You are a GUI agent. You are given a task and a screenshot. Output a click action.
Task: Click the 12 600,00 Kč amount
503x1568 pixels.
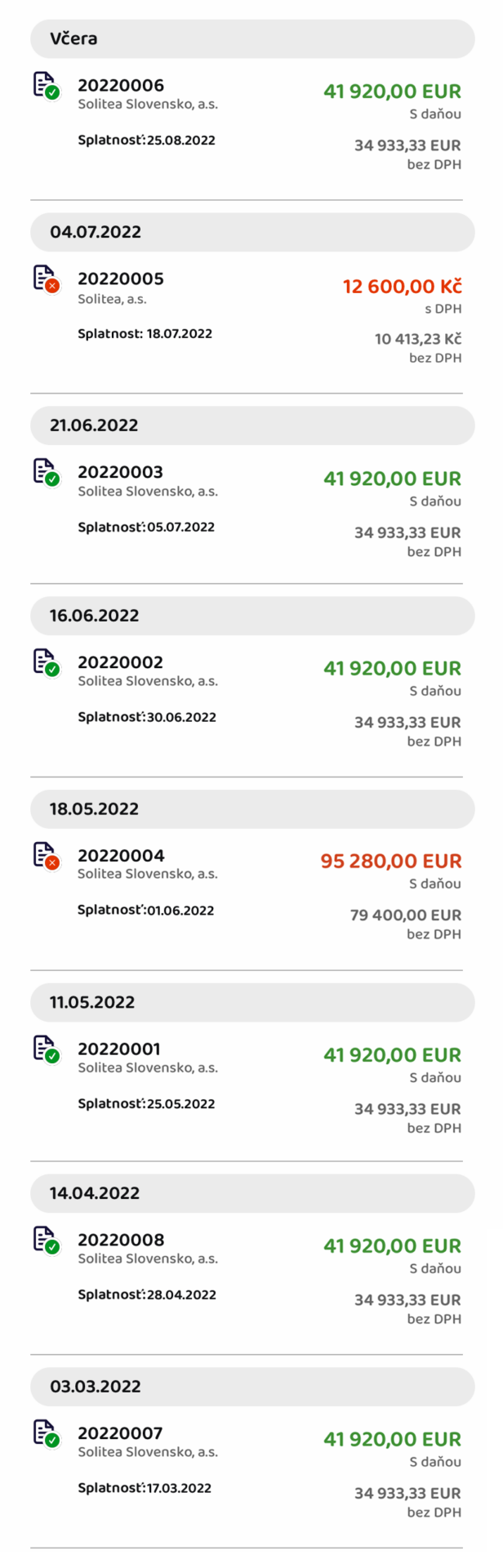(x=402, y=287)
